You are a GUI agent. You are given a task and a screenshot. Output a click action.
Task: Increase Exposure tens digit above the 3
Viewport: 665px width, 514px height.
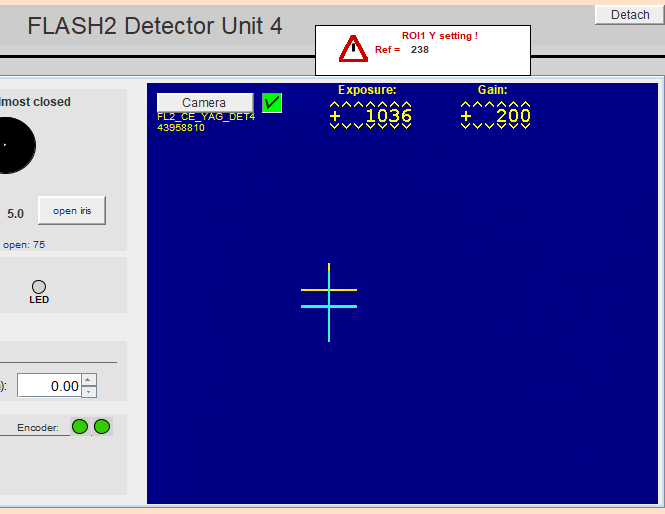click(394, 105)
